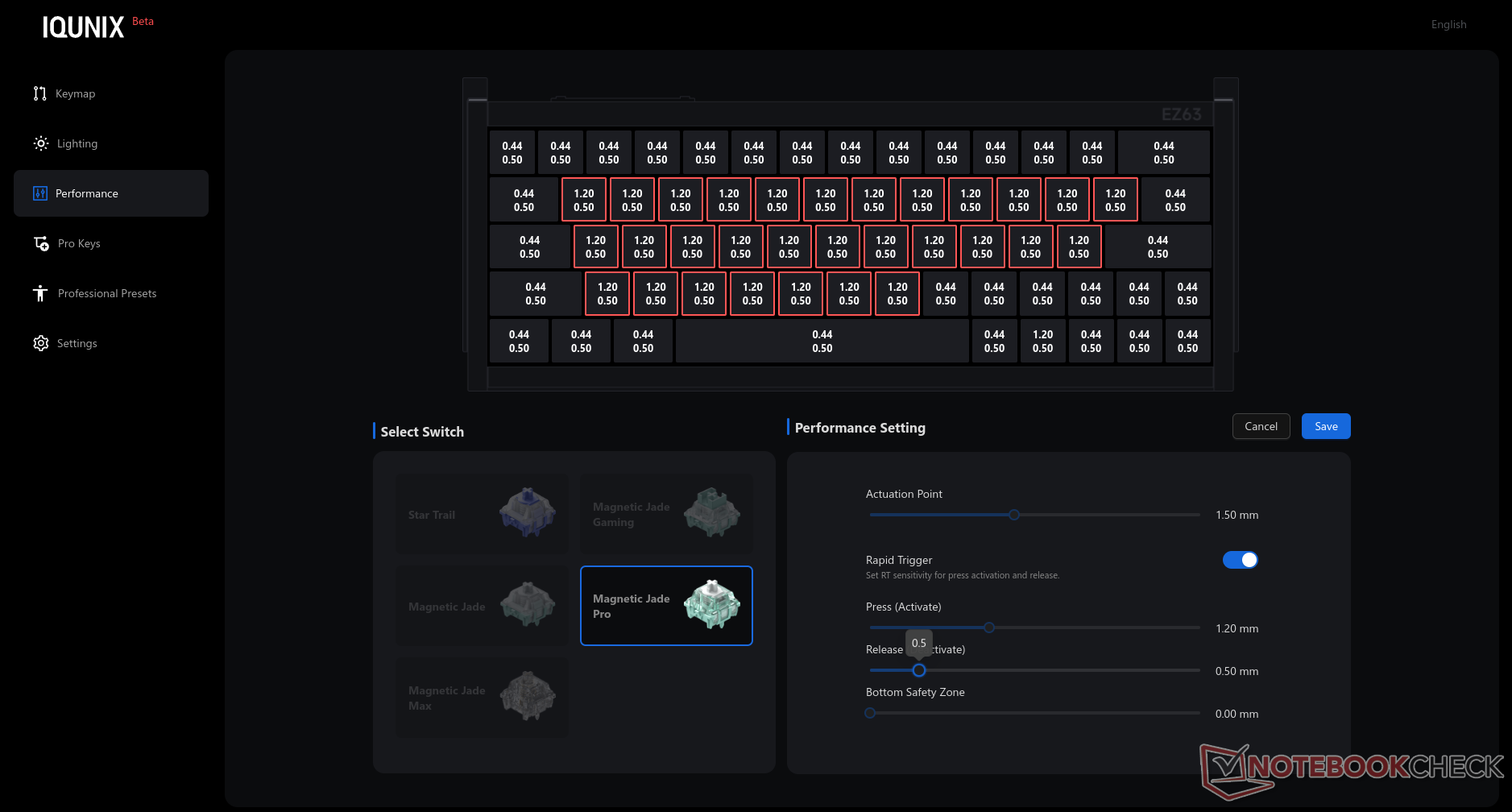Click the Press (Activate) slider handle
The image size is (1512, 812).
989,628
